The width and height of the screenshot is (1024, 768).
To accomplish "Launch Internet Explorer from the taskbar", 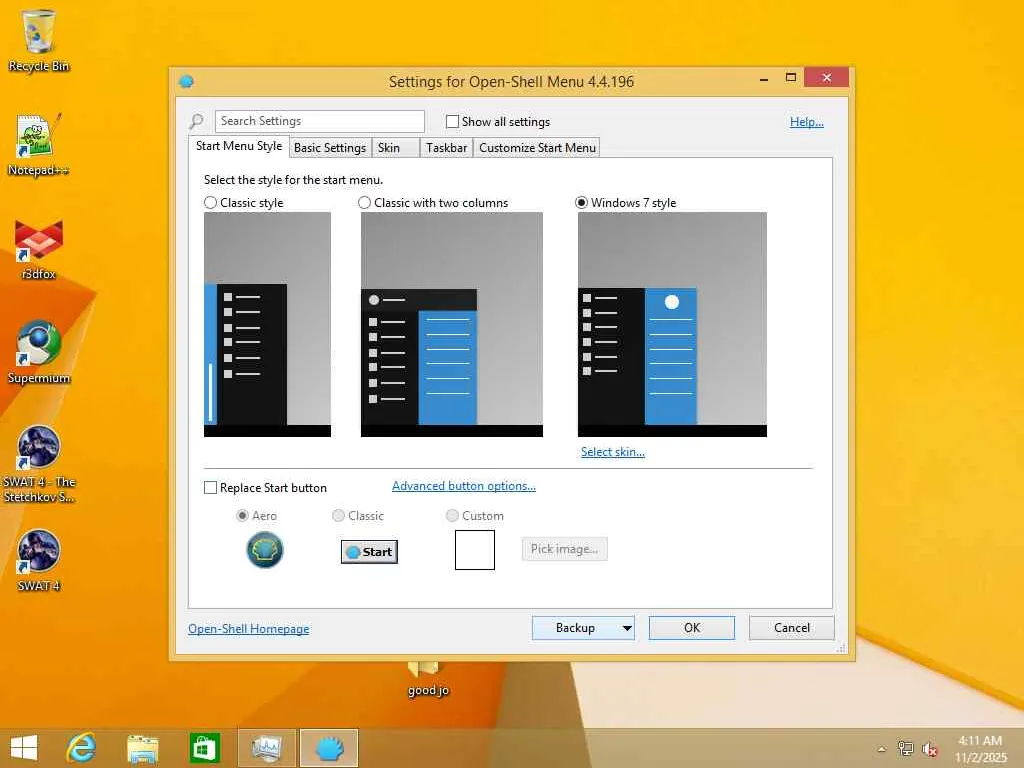I will pos(82,748).
